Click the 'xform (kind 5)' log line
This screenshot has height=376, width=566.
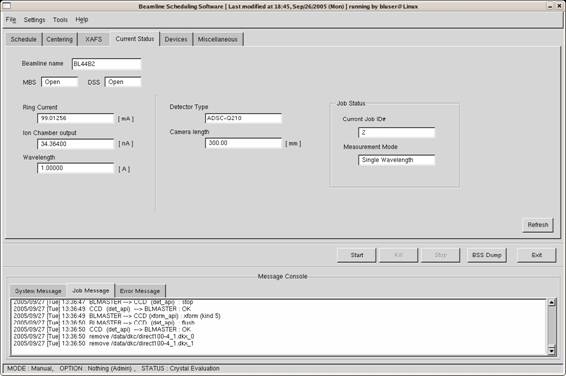(x=117, y=316)
